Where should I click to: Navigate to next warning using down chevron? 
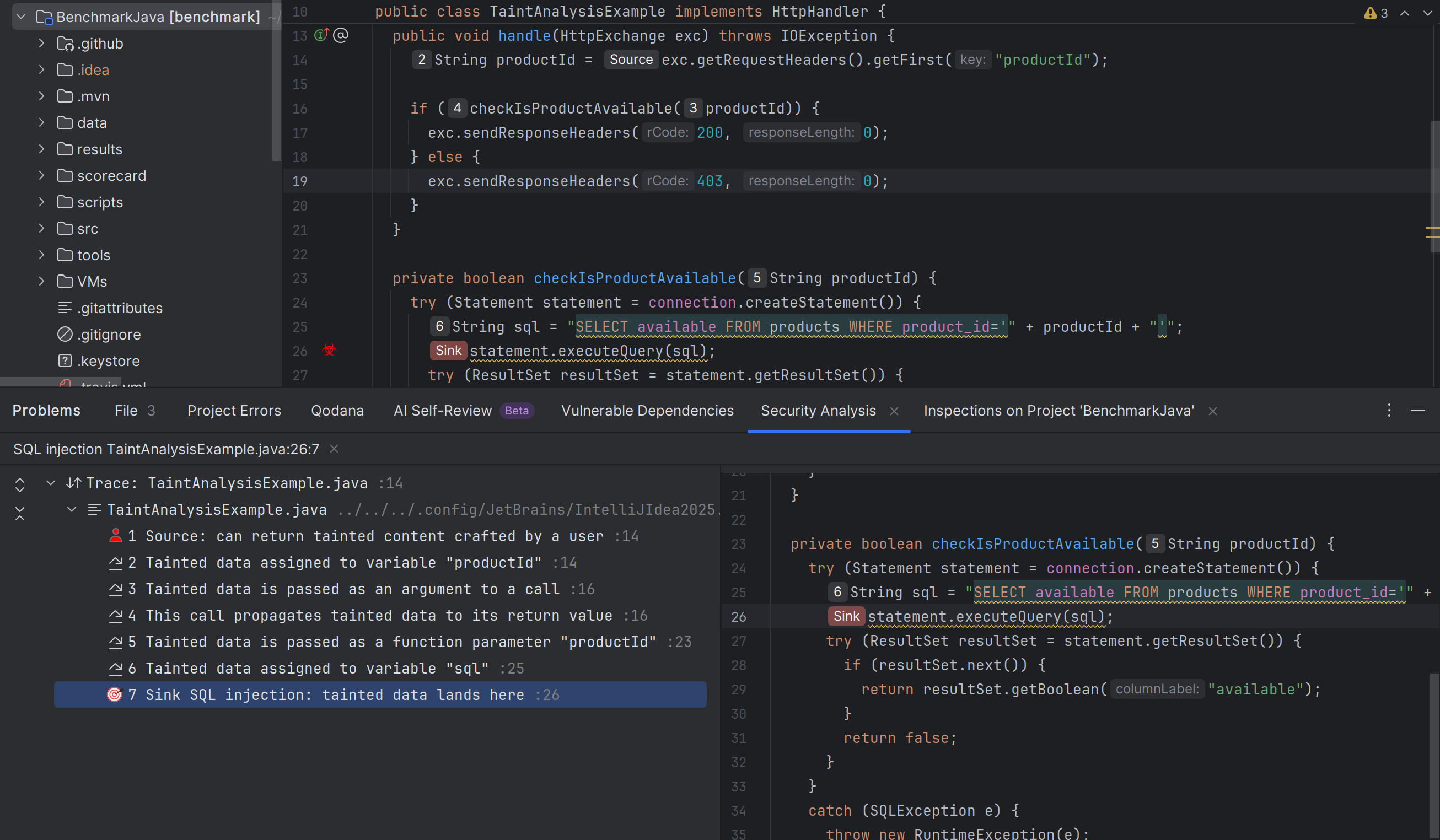(1427, 13)
